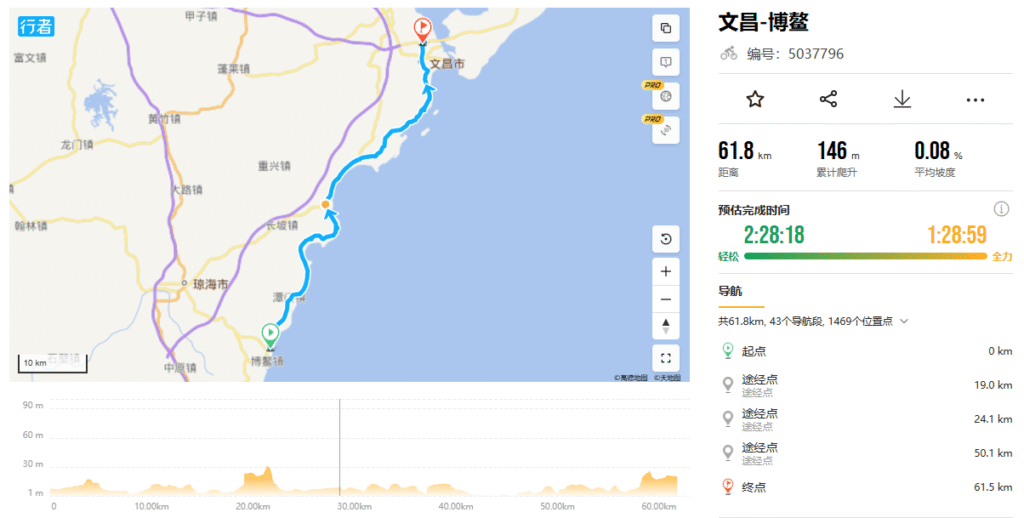The width and height of the screenshot is (1024, 518).
Task: Open the map comment bubble icon
Action: point(665,62)
